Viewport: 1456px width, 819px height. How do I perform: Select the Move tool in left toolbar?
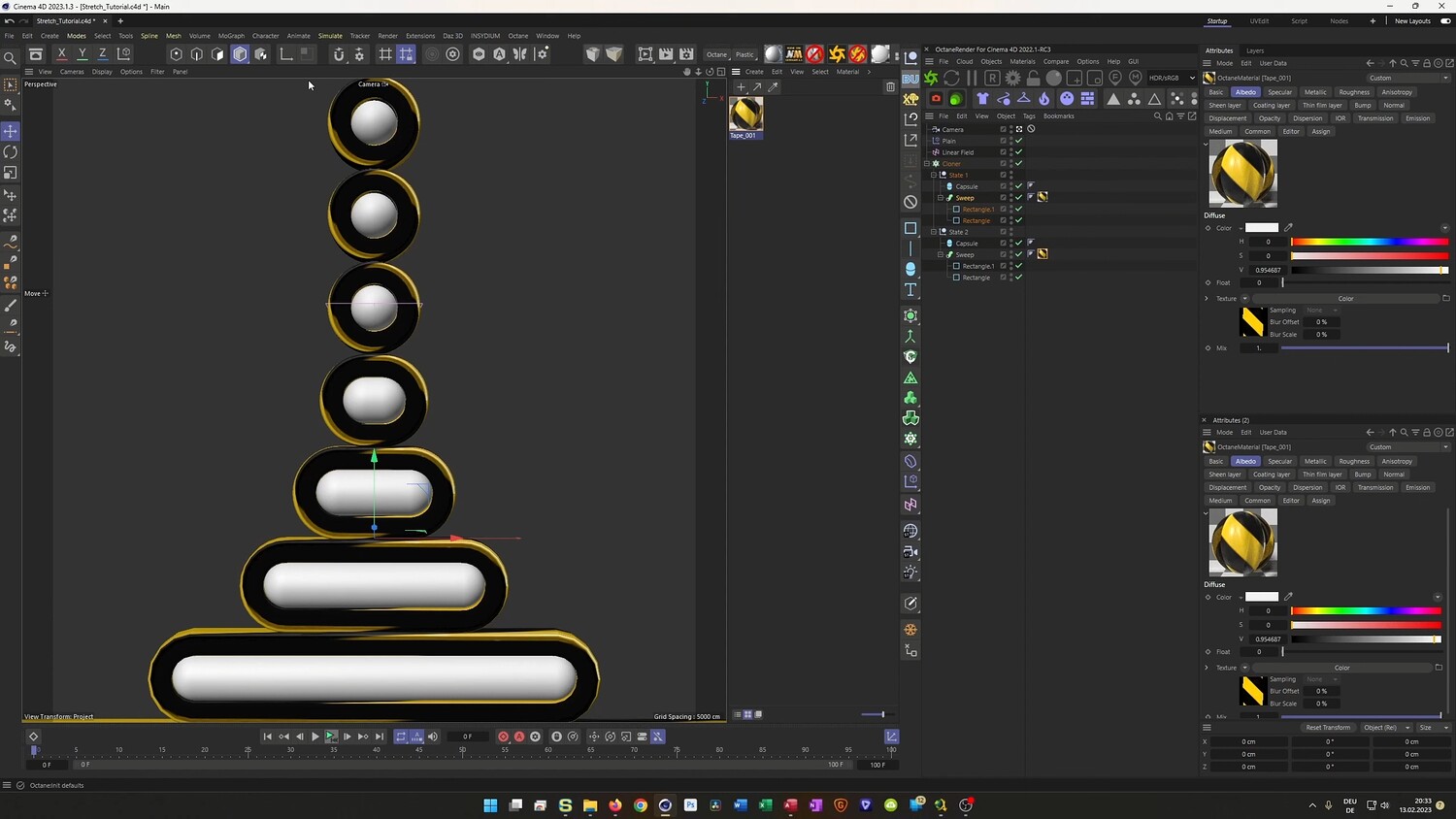click(11, 131)
